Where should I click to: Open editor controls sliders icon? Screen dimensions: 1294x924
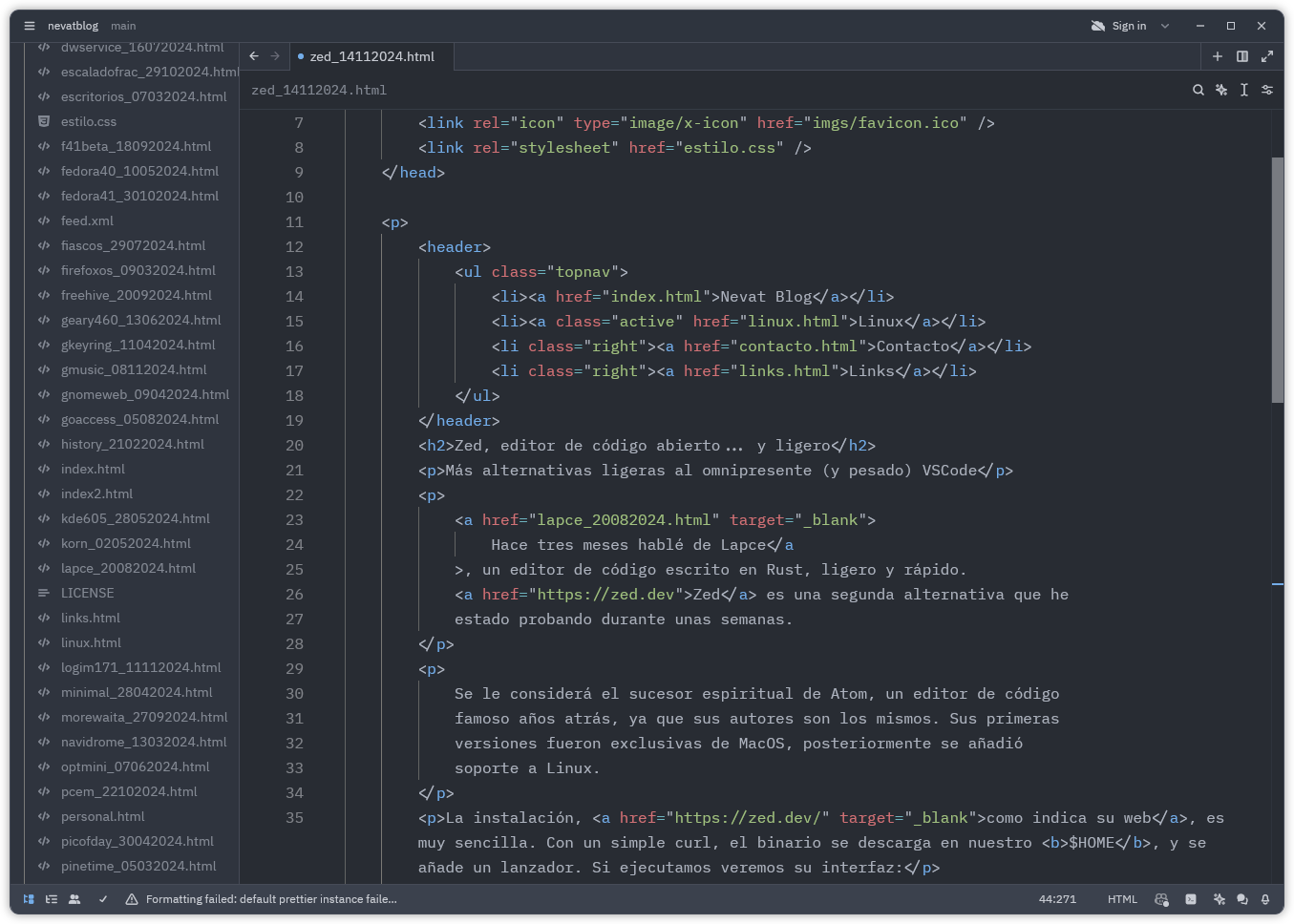click(x=1267, y=90)
